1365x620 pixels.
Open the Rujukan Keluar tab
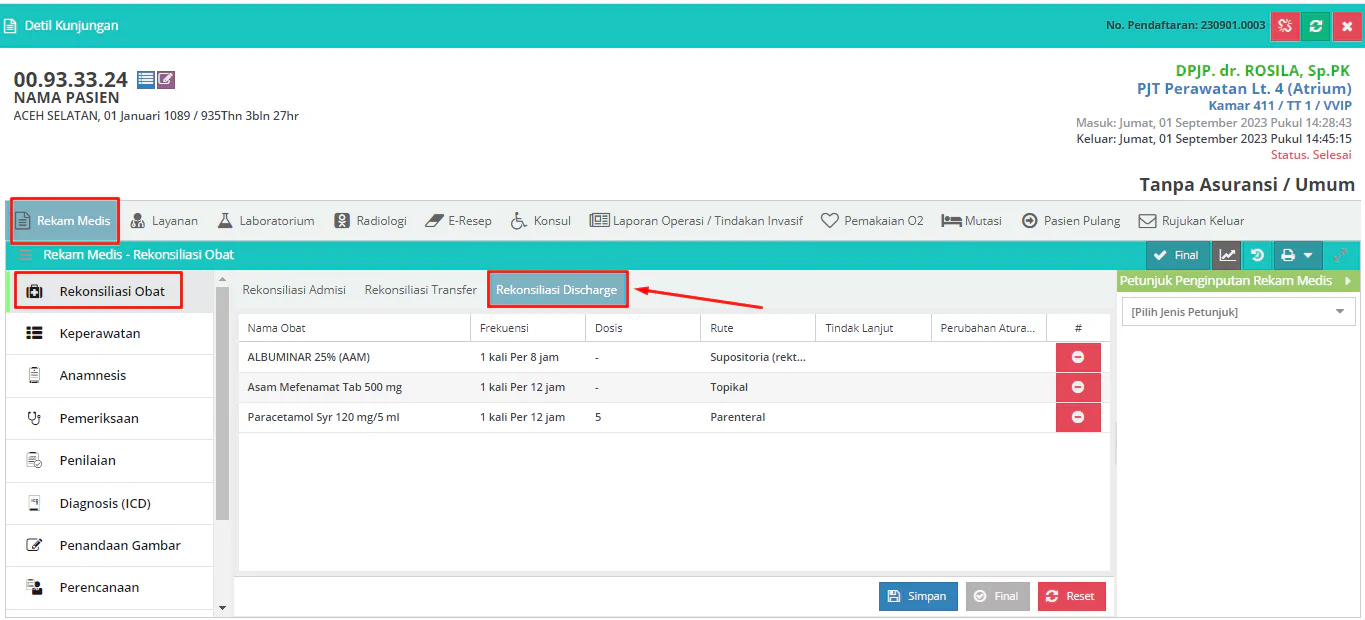click(1192, 221)
